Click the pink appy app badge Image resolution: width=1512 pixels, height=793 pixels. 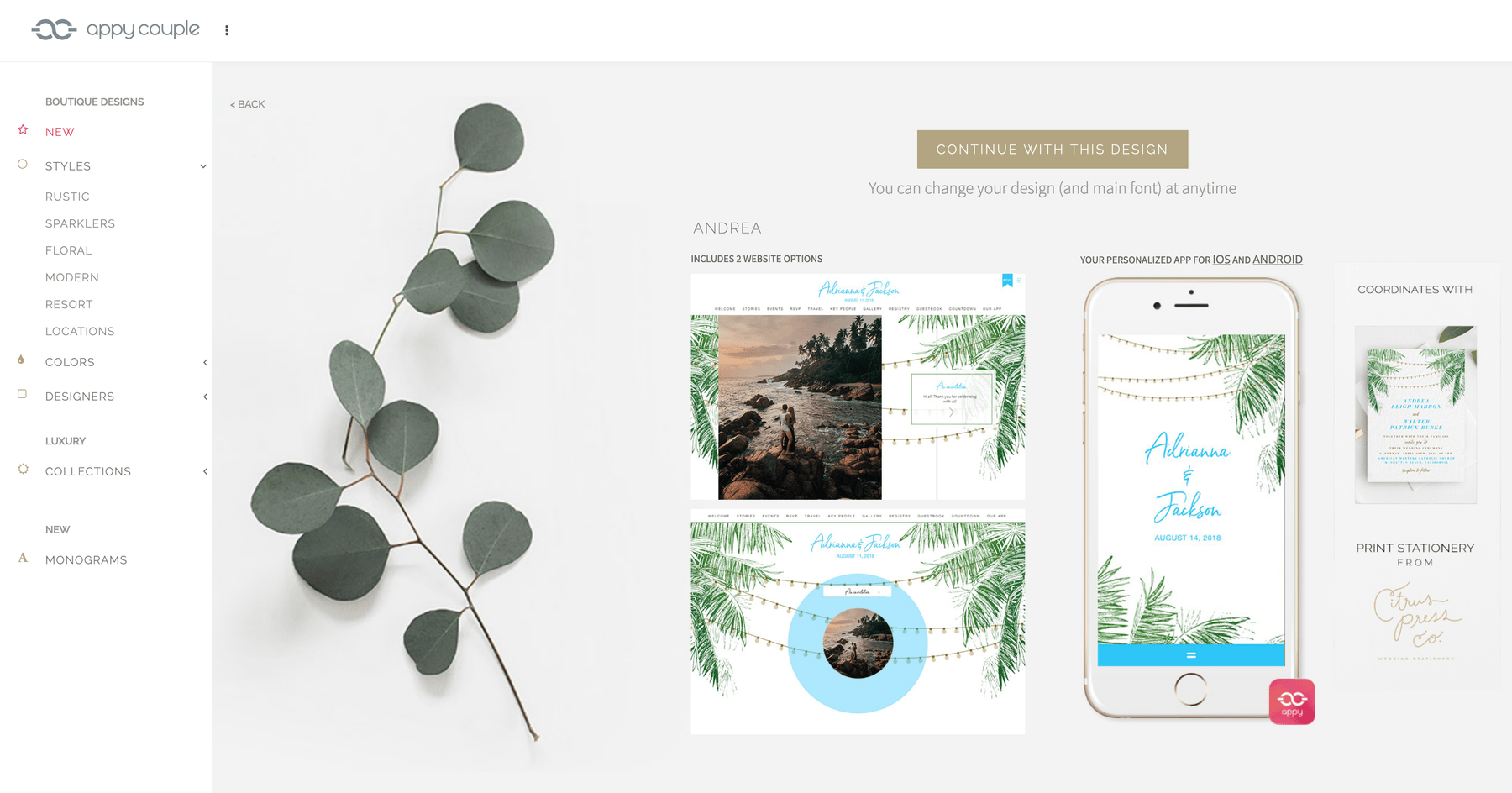pyautogui.click(x=1292, y=701)
